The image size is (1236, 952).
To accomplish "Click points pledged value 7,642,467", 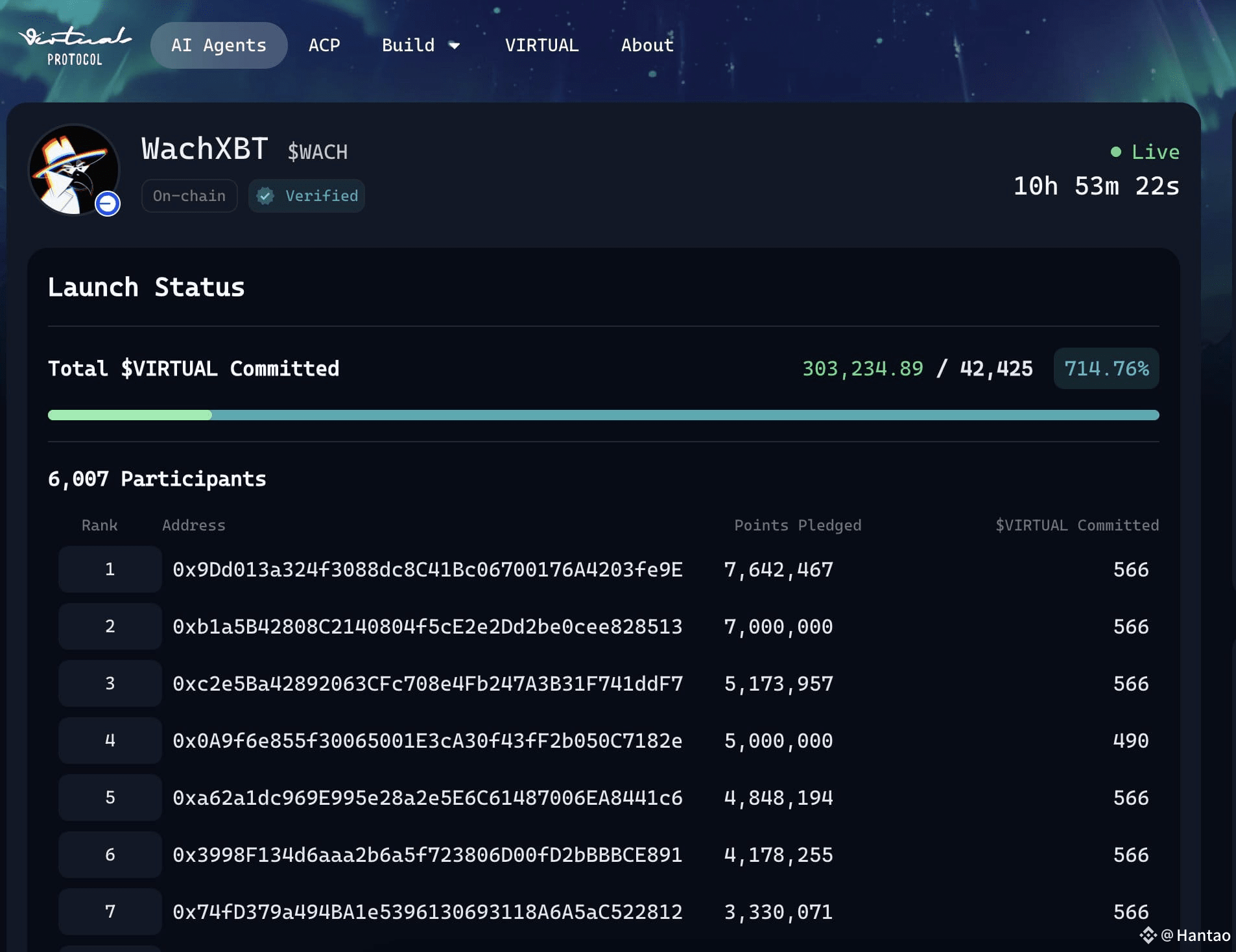I will pyautogui.click(x=778, y=569).
